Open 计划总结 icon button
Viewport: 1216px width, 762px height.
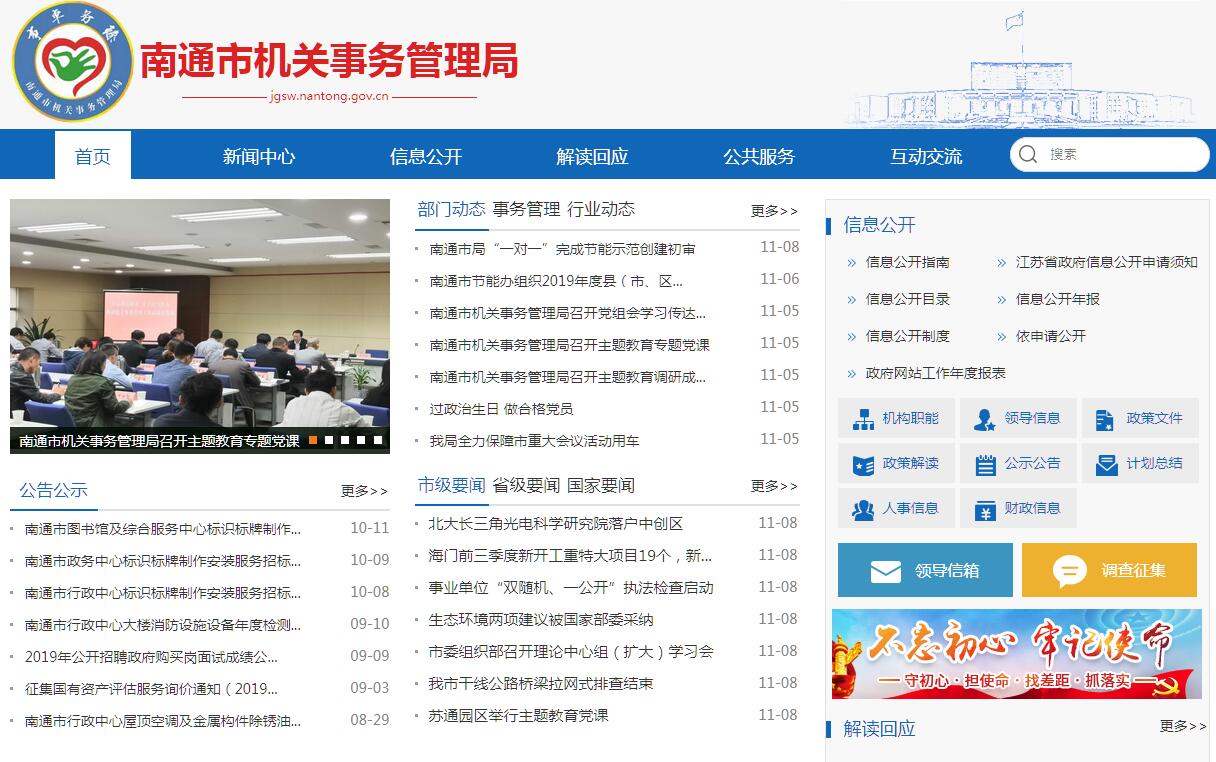1106,464
